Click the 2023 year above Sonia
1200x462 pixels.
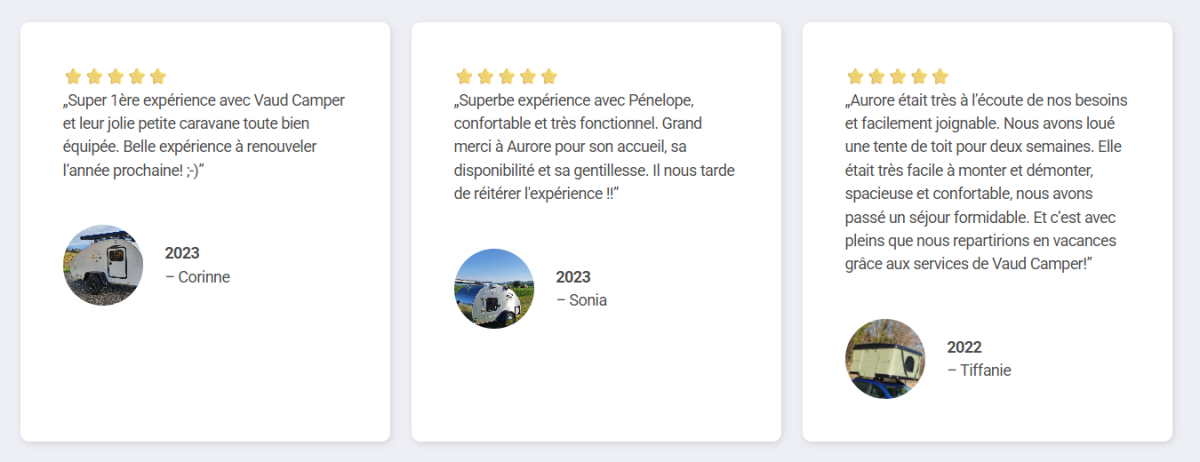coord(573,277)
